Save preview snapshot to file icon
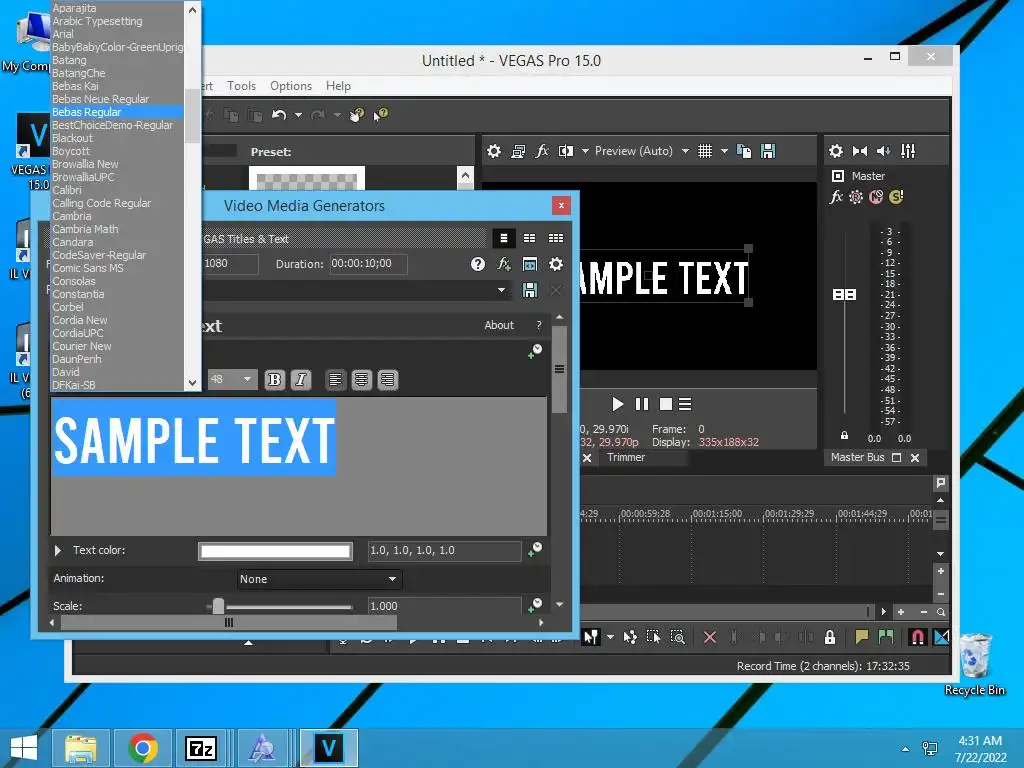 [x=768, y=152]
